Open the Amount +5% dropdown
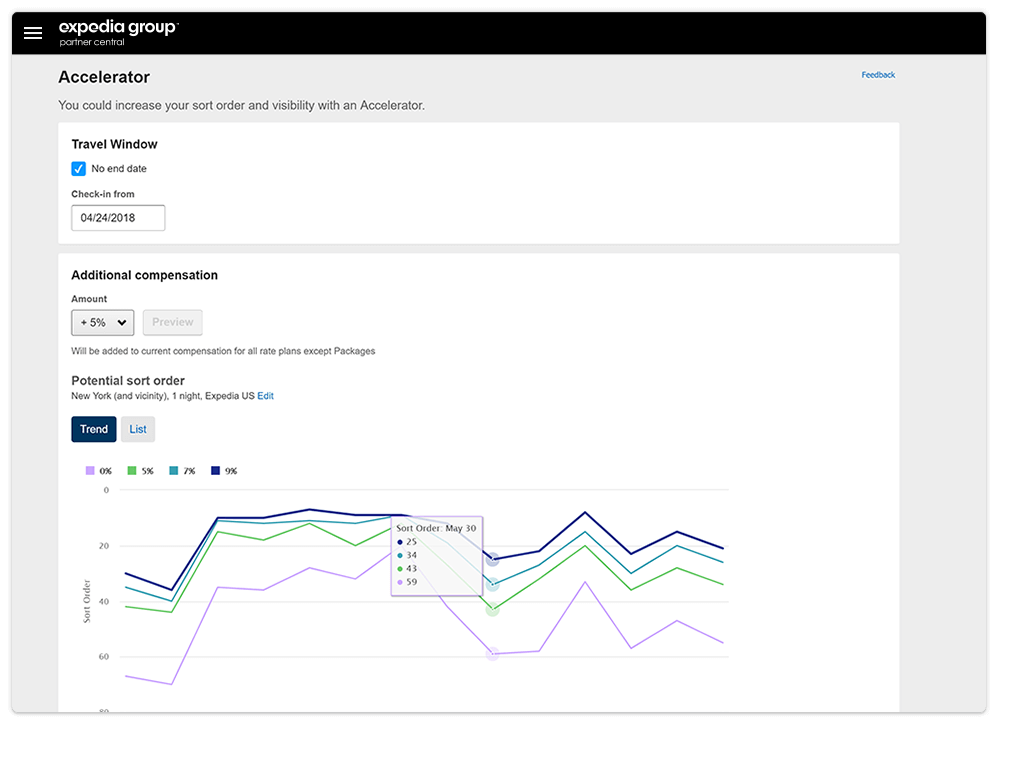1020x768 pixels. click(103, 323)
